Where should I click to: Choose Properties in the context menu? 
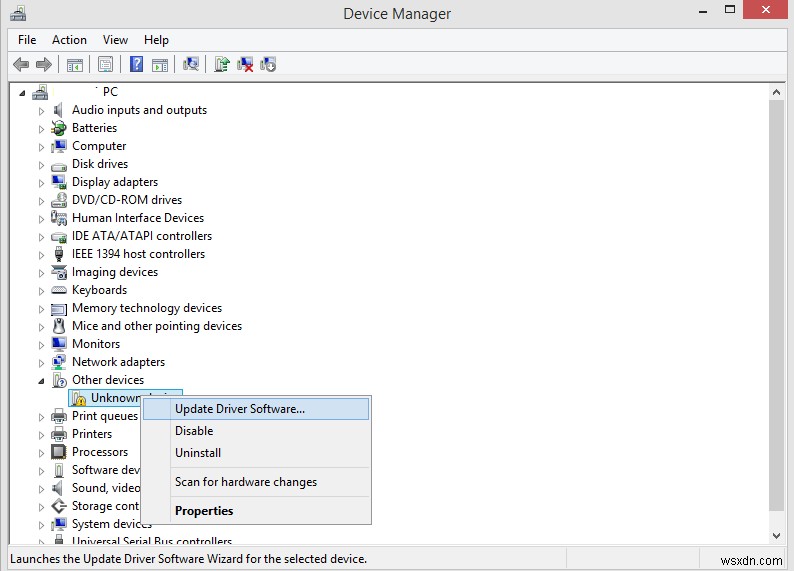click(x=204, y=511)
